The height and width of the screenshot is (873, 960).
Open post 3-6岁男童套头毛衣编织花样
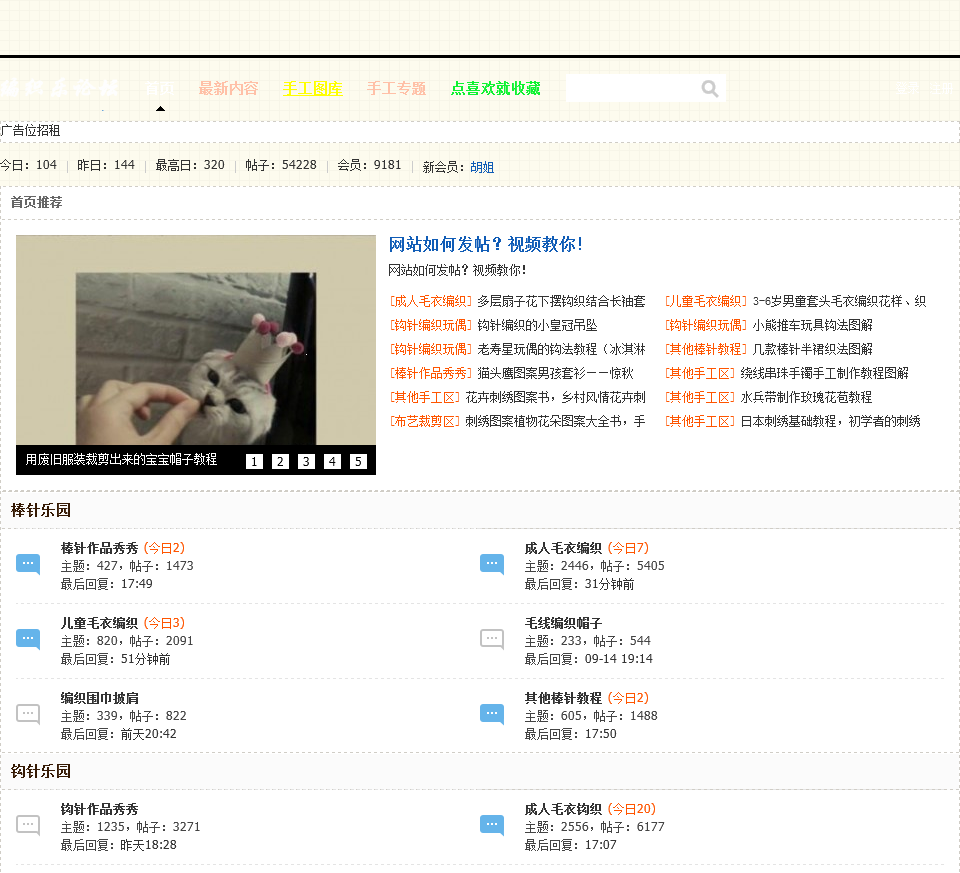tap(839, 301)
